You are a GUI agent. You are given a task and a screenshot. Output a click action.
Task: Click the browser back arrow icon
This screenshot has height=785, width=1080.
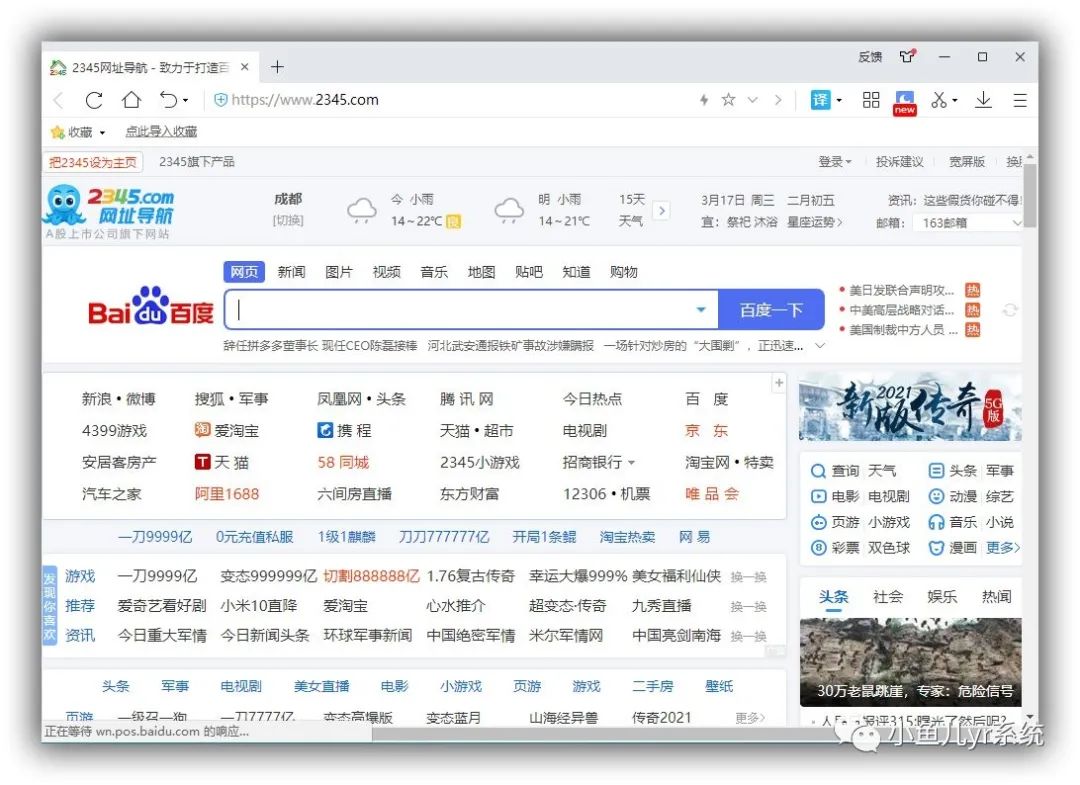coord(59,101)
